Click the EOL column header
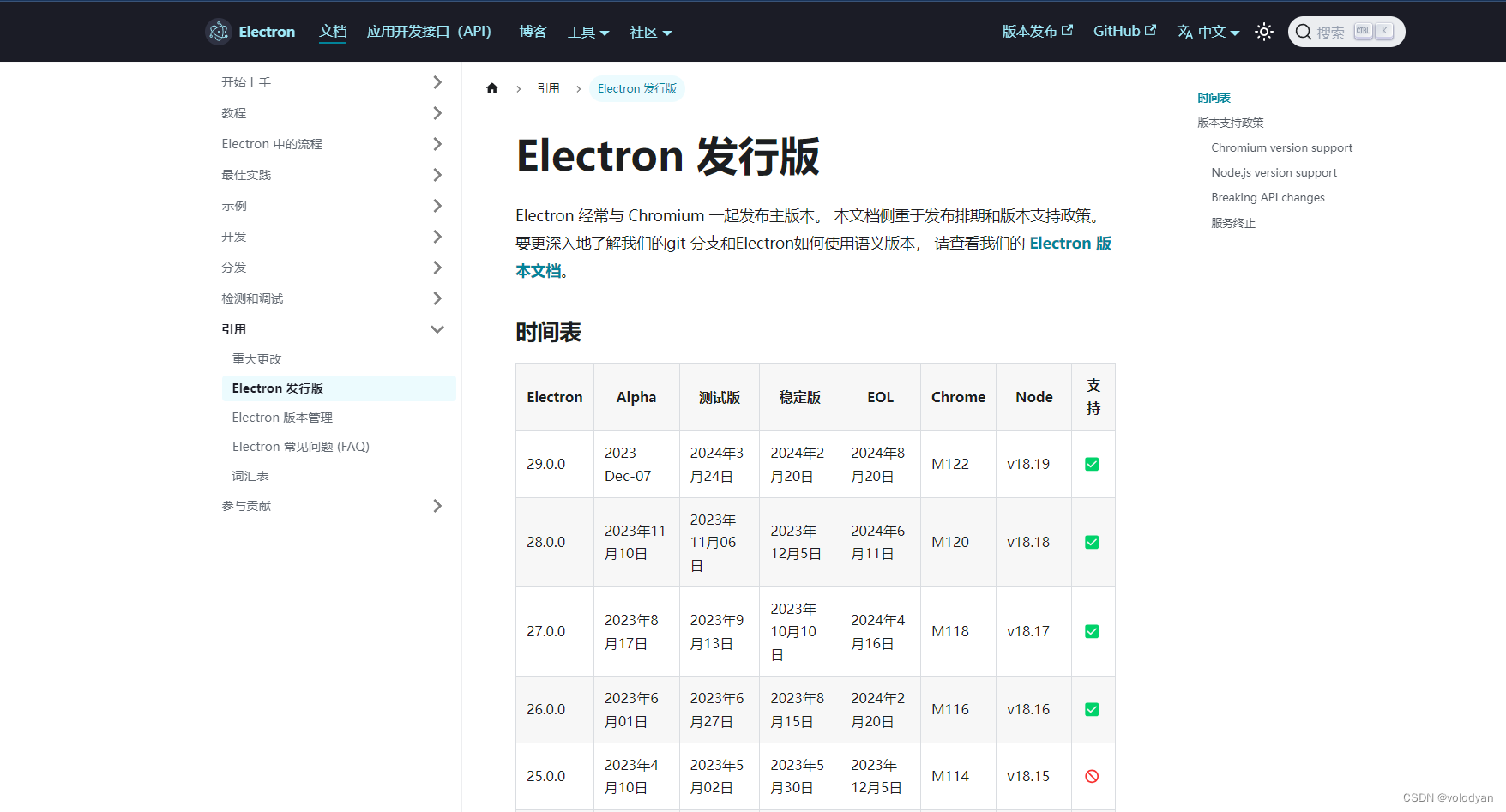 [881, 397]
